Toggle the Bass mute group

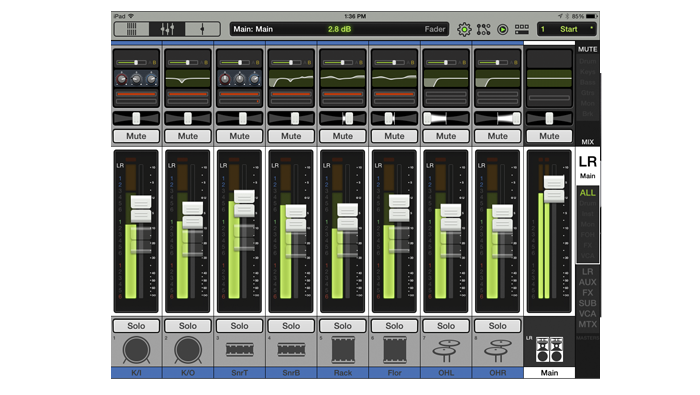tap(588, 83)
